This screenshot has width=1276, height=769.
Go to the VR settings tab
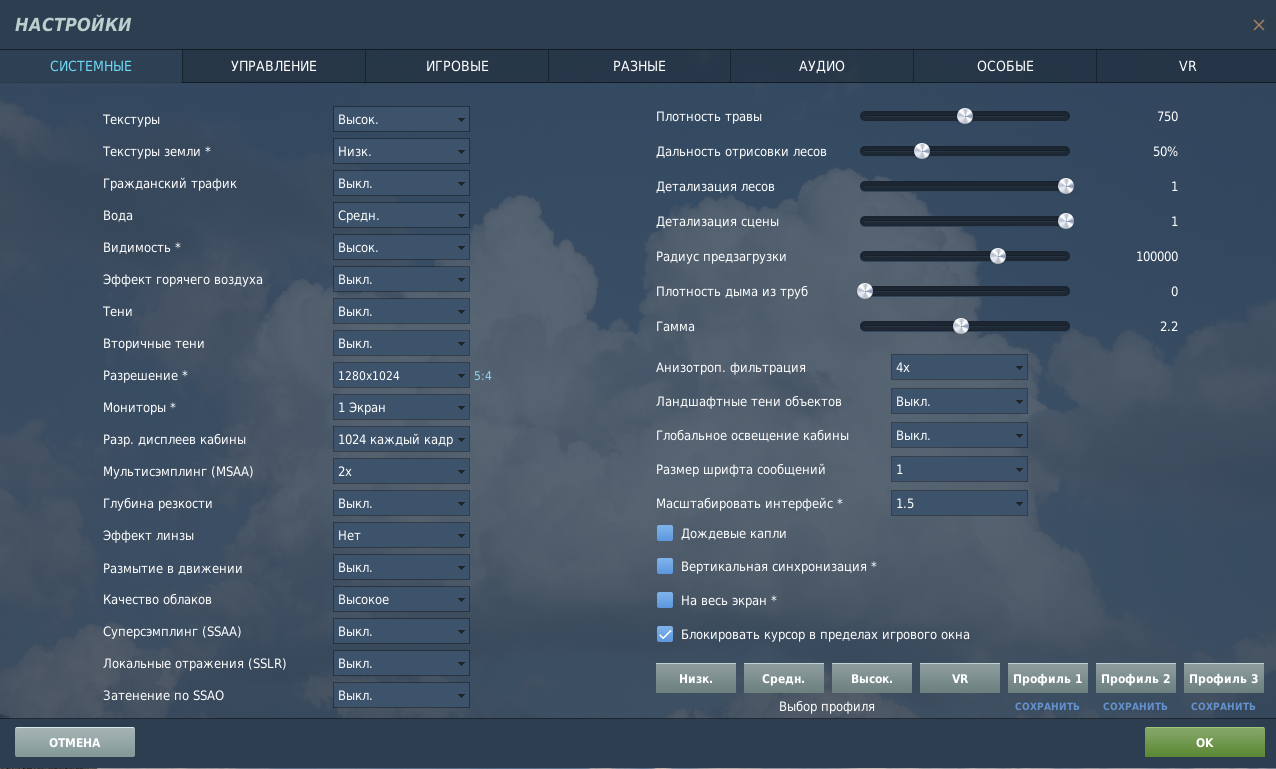[x=1187, y=66]
